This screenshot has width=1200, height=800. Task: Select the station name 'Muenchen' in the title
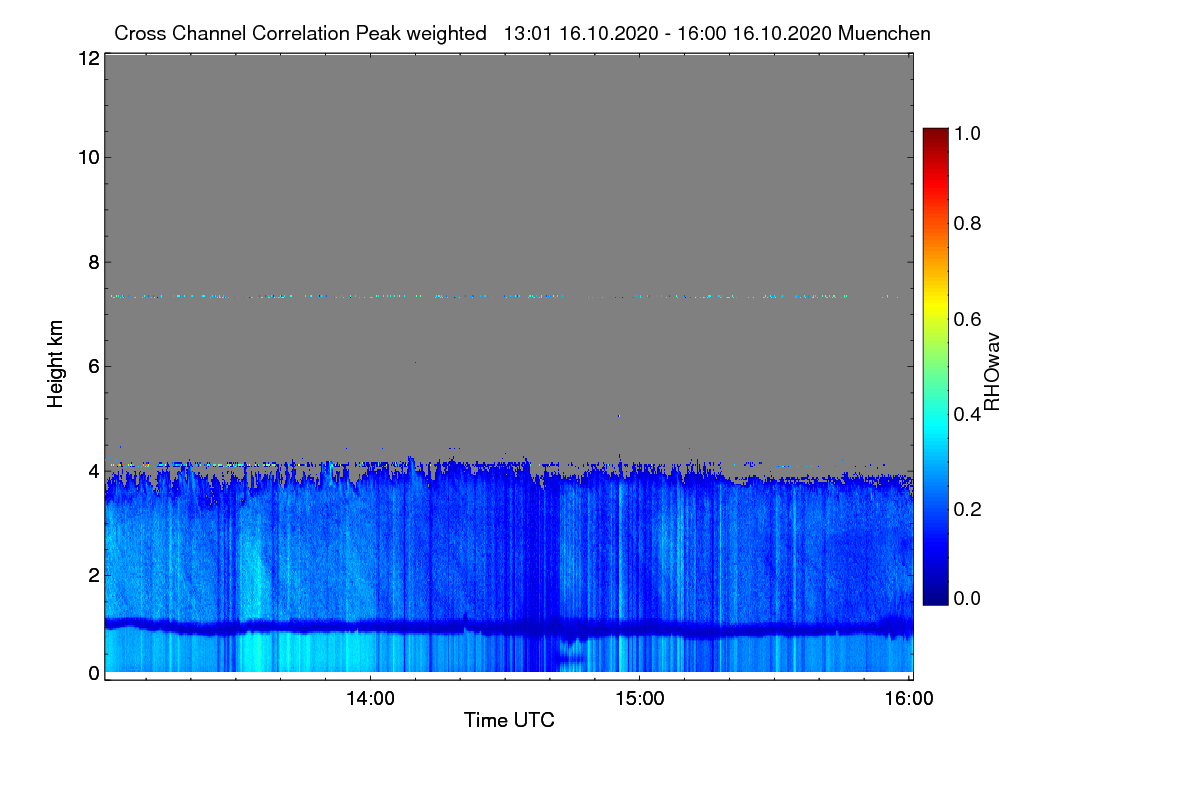click(886, 33)
